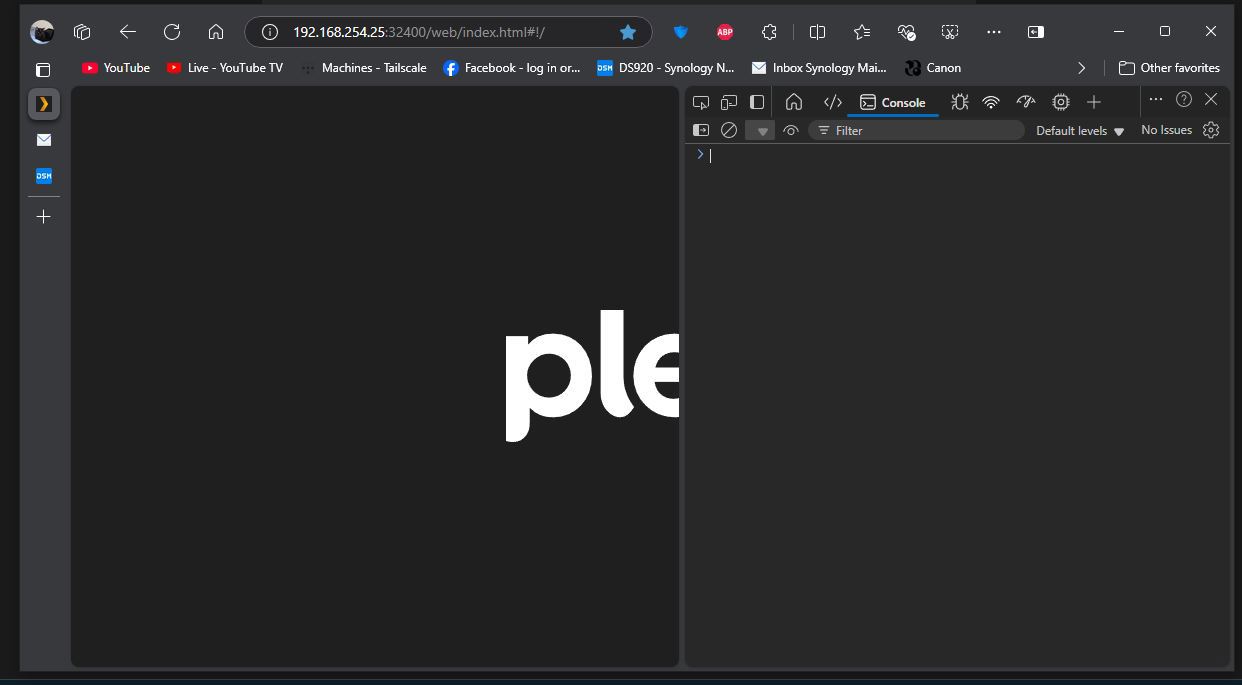Screen dimensions: 1242x685
Task: Open DevTools help icon
Action: click(x=1184, y=99)
